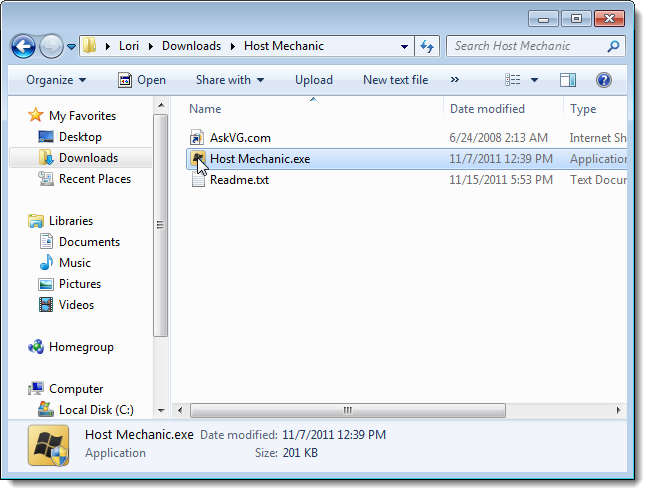The image size is (650, 495).
Task: Click the Music note icon
Action: 46,263
